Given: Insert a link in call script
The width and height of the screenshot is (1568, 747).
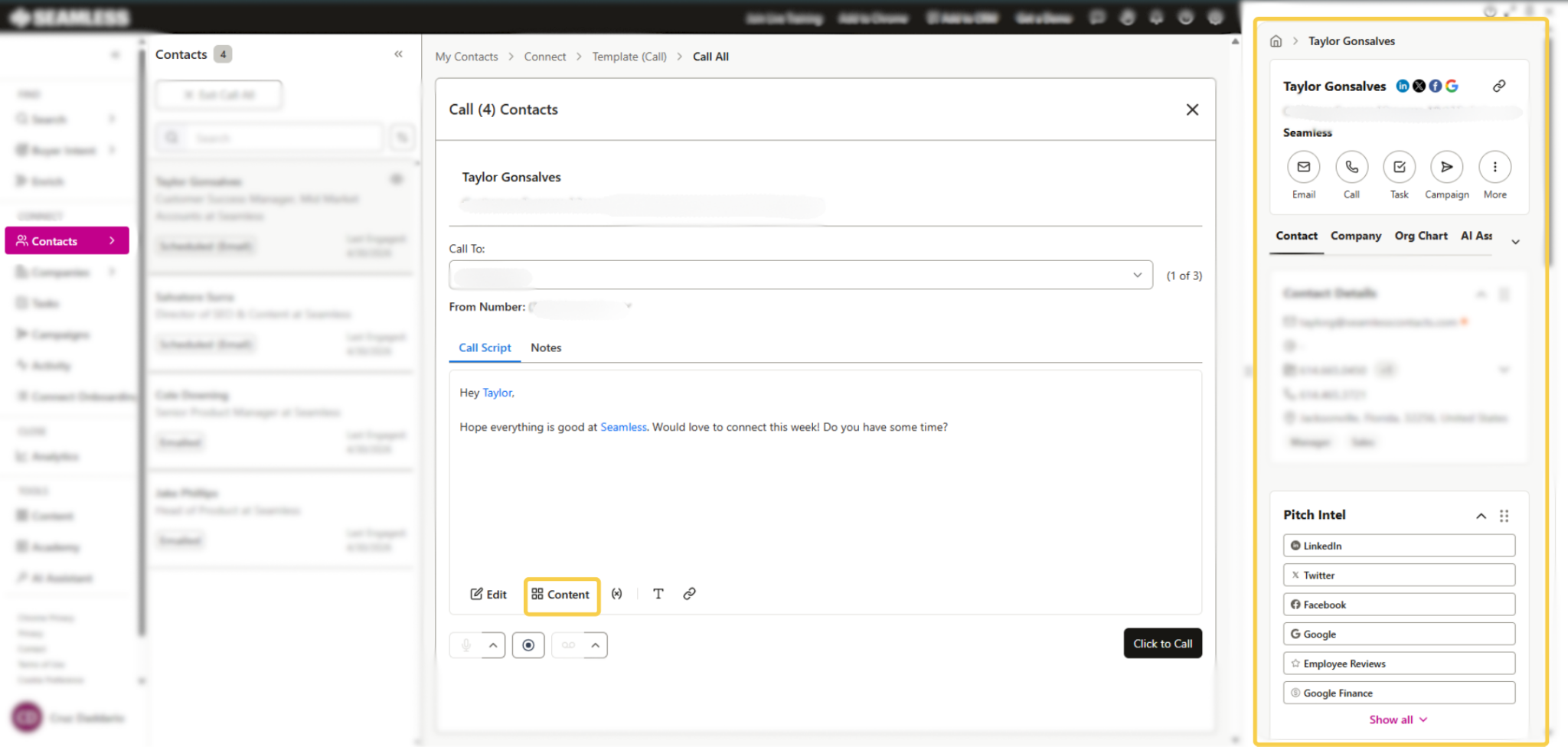Looking at the screenshot, I should pos(690,594).
